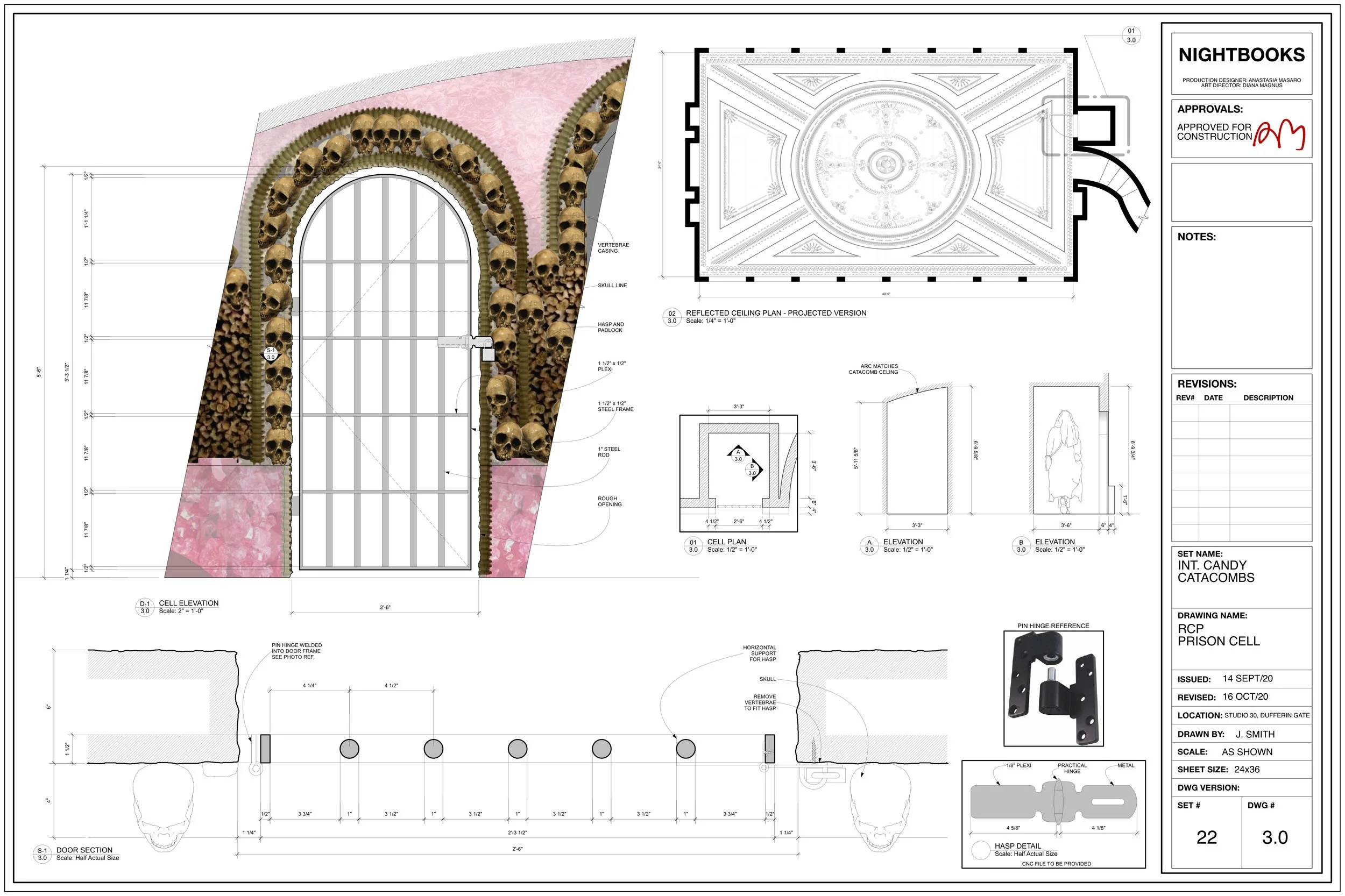Click the empty Hasp Detail title bubble
The height and width of the screenshot is (896, 1345).
[x=981, y=850]
